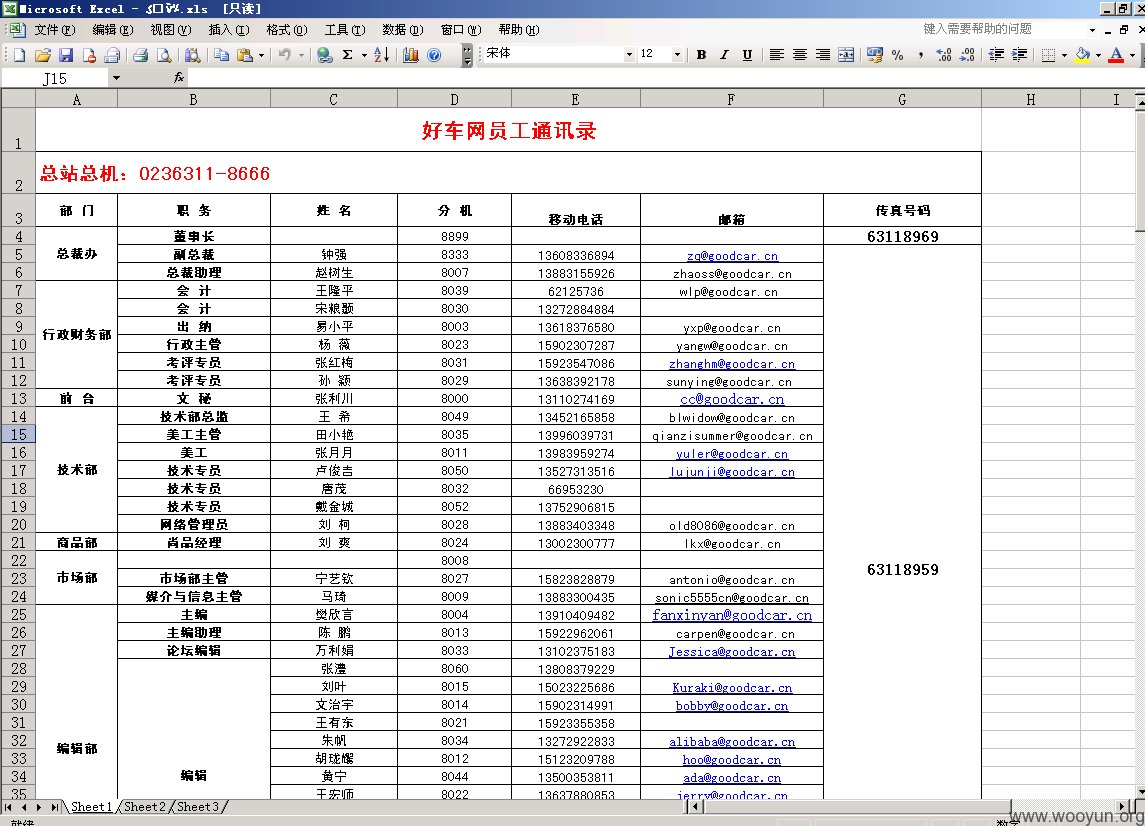
Task: Open the font size dropdown showing 12
Action: (678, 55)
